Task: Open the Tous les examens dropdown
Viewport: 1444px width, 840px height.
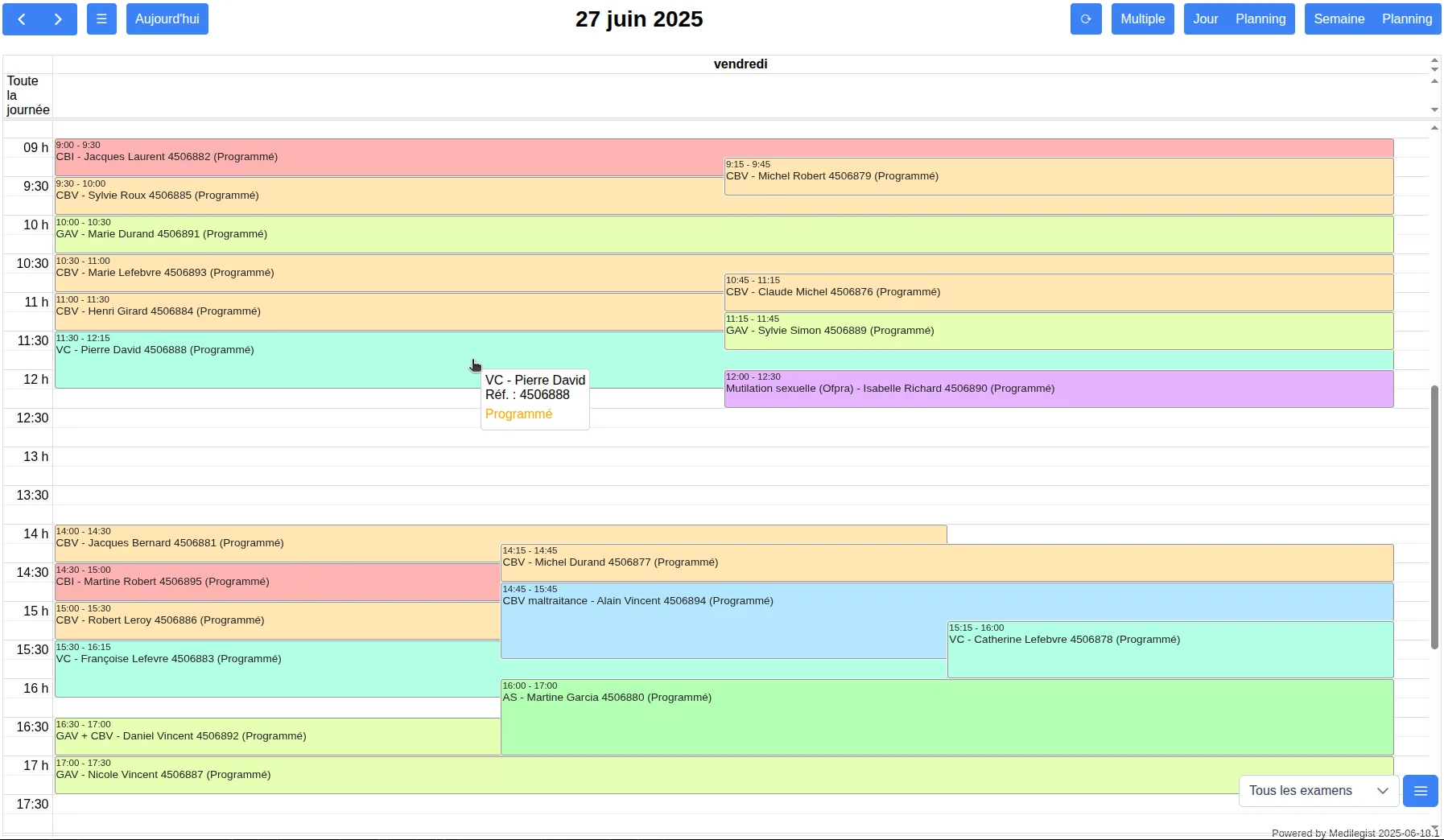Action: [x=1318, y=791]
